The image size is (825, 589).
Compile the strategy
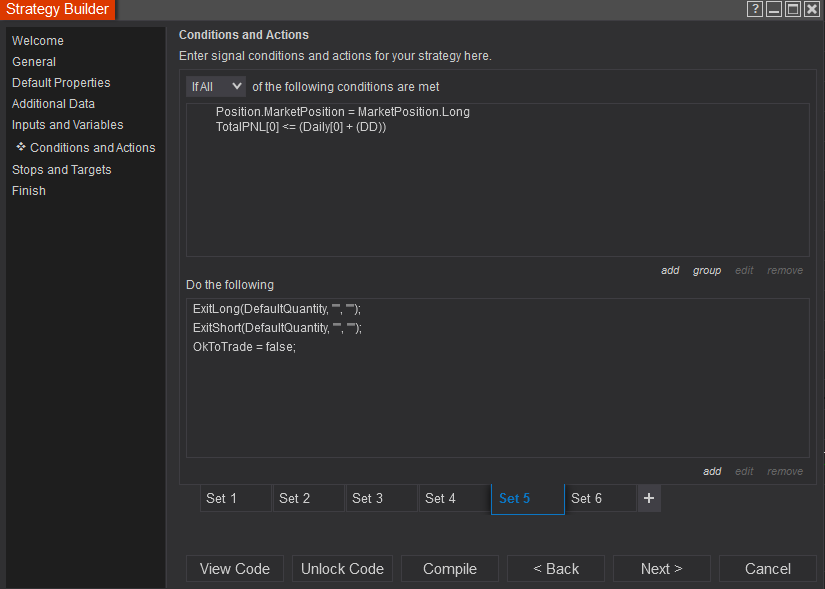point(450,569)
